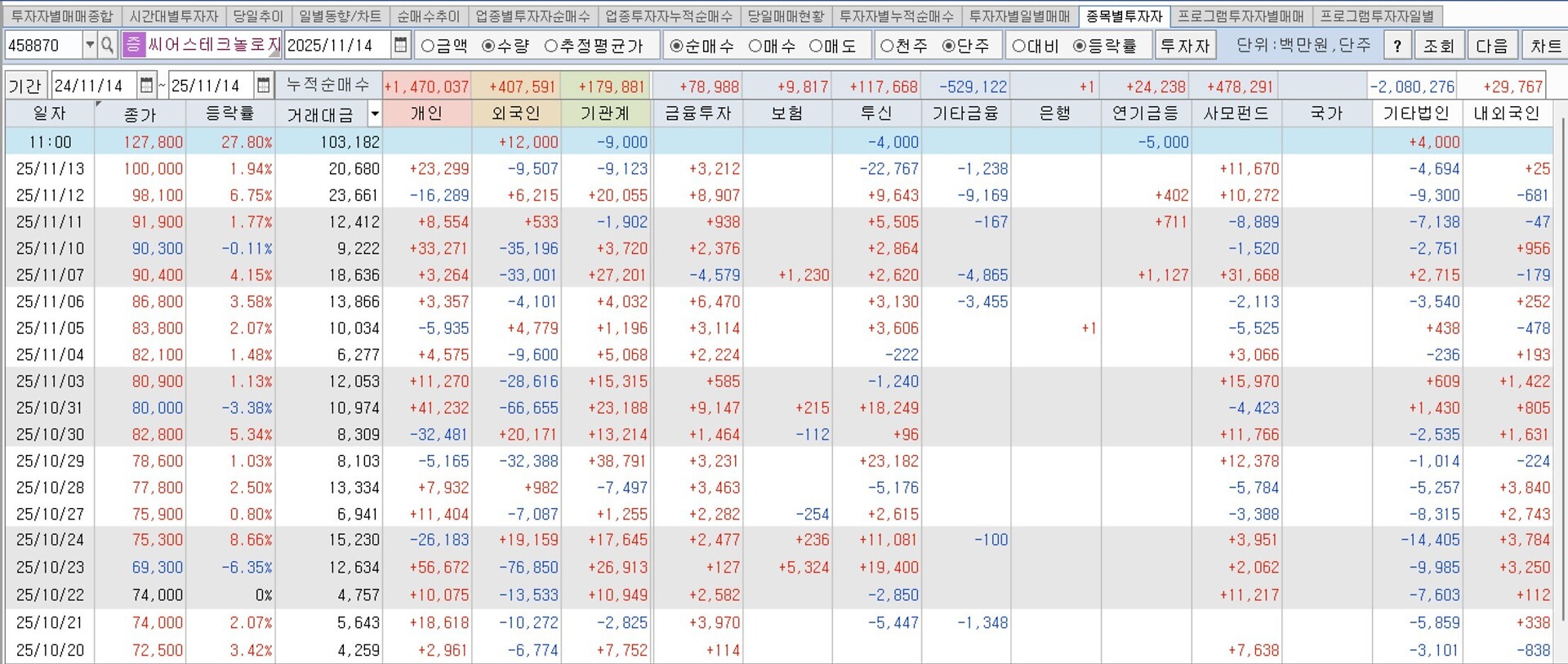
Task: Click the 개인 column header
Action: pos(426,114)
